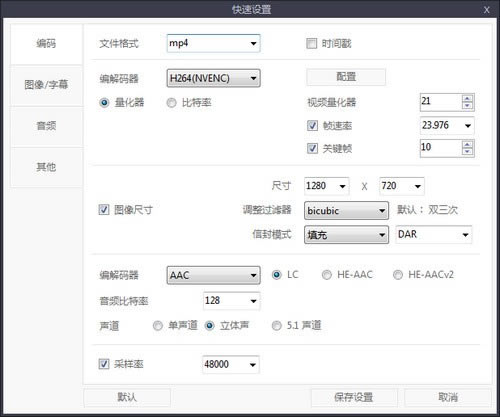
Task: Switch to the 图像/字幕 tab
Action: pos(46,85)
